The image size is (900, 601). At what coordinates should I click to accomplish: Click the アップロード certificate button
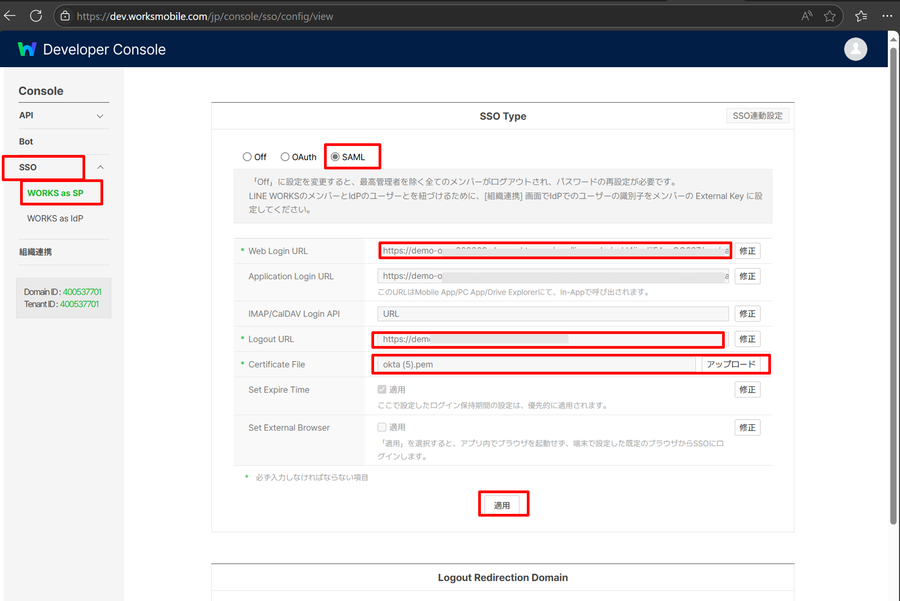point(731,364)
